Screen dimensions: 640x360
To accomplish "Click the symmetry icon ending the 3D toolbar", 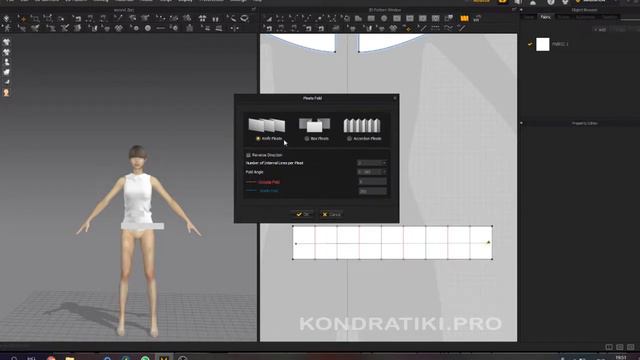I will pyautogui.click(x=234, y=28).
